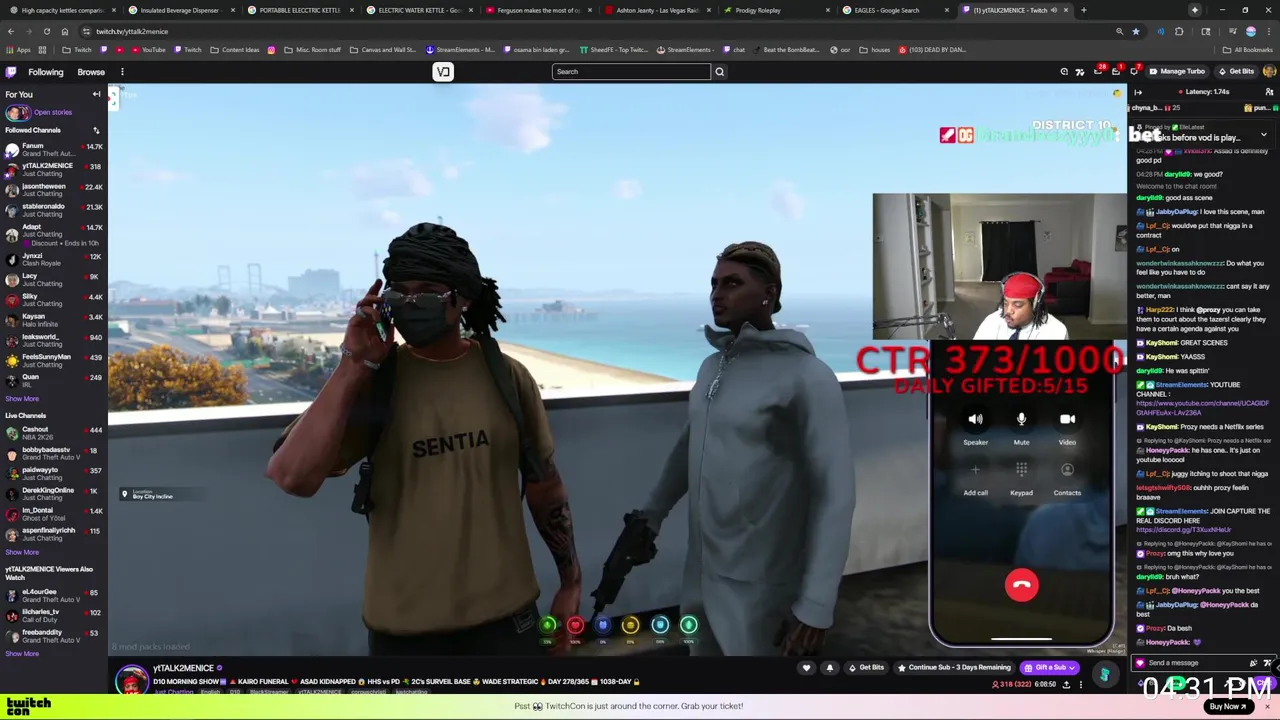Screen dimensions: 1280x720
Task: Open Adapt channel in sidebar
Action: [x=52, y=234]
